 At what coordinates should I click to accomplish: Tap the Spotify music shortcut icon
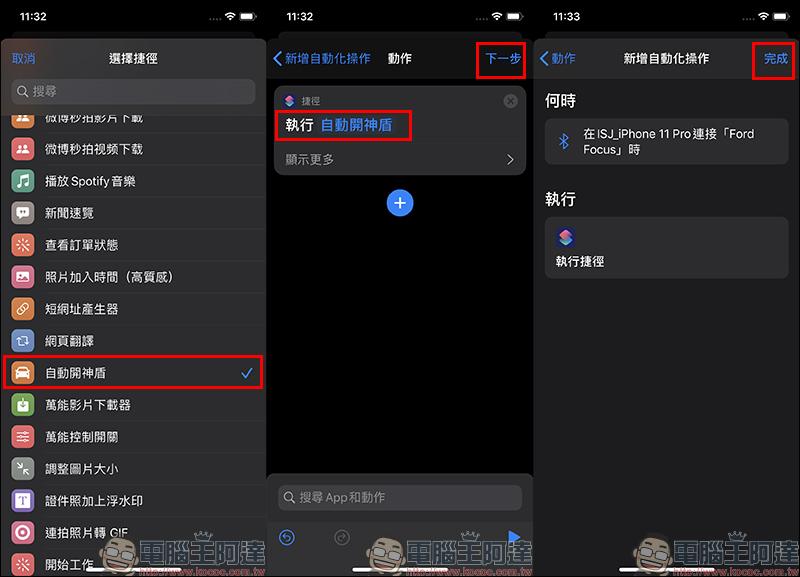pos(22,181)
